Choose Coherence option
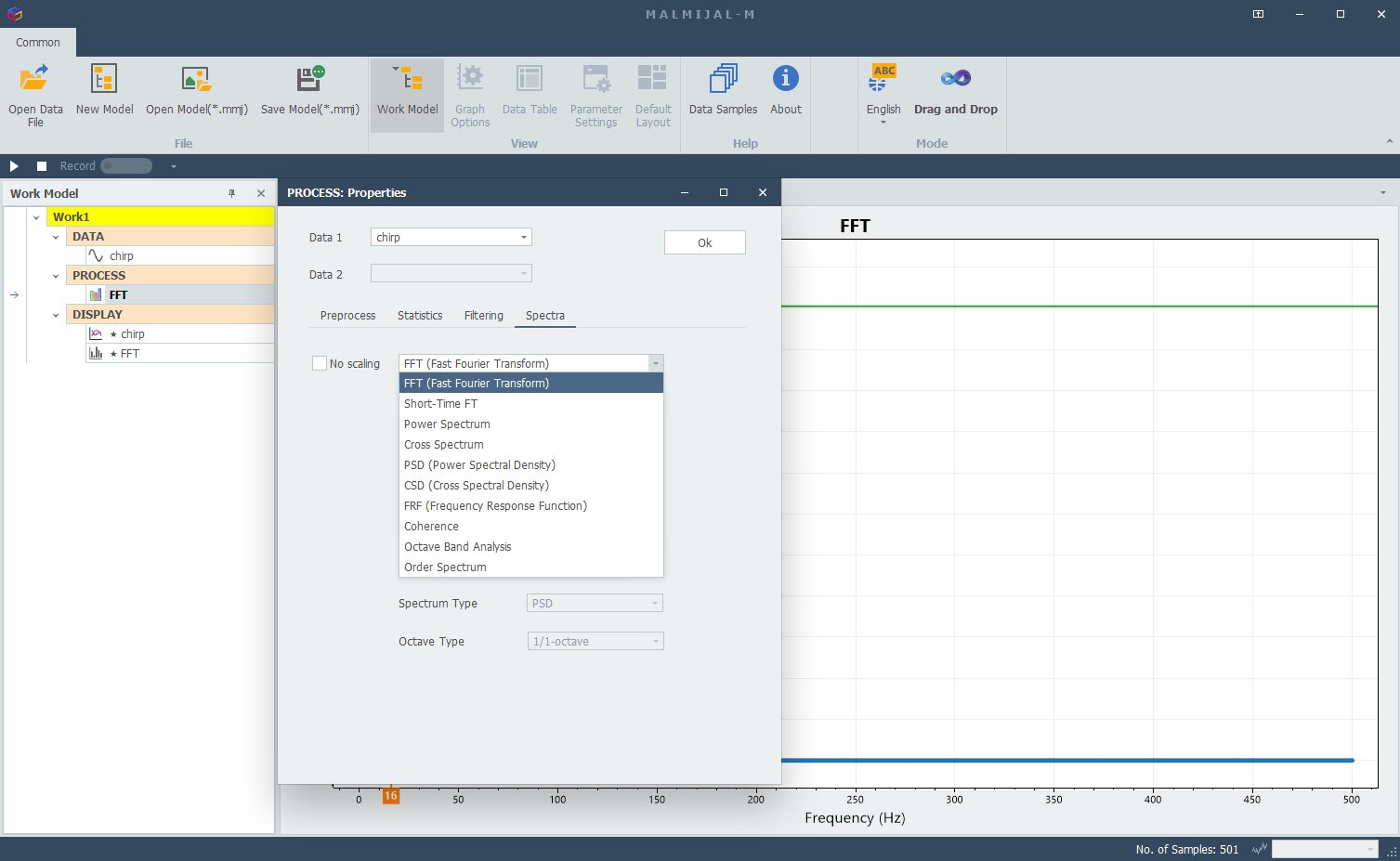 (x=531, y=526)
